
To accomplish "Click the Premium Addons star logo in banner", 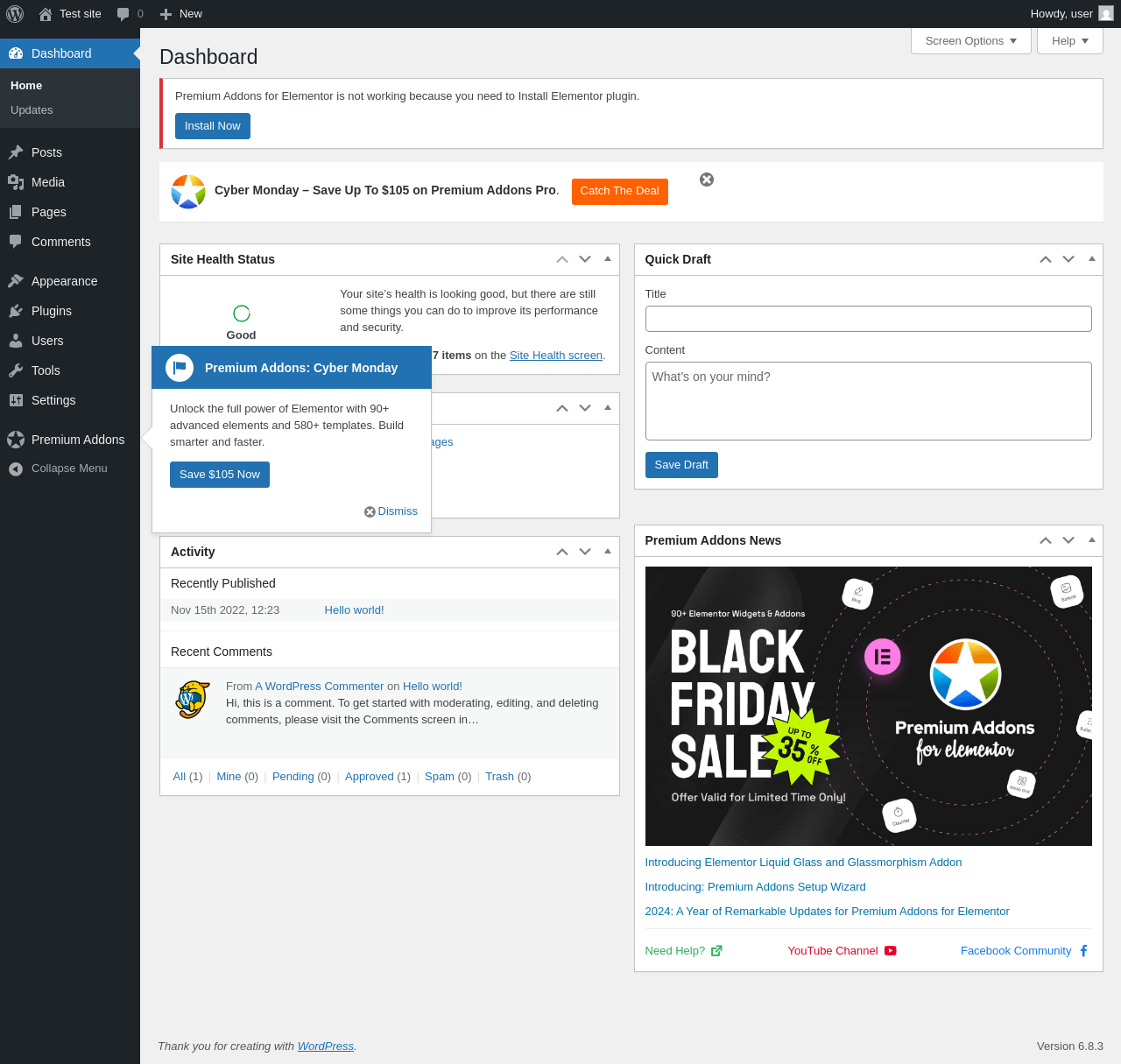I will pos(188,192).
